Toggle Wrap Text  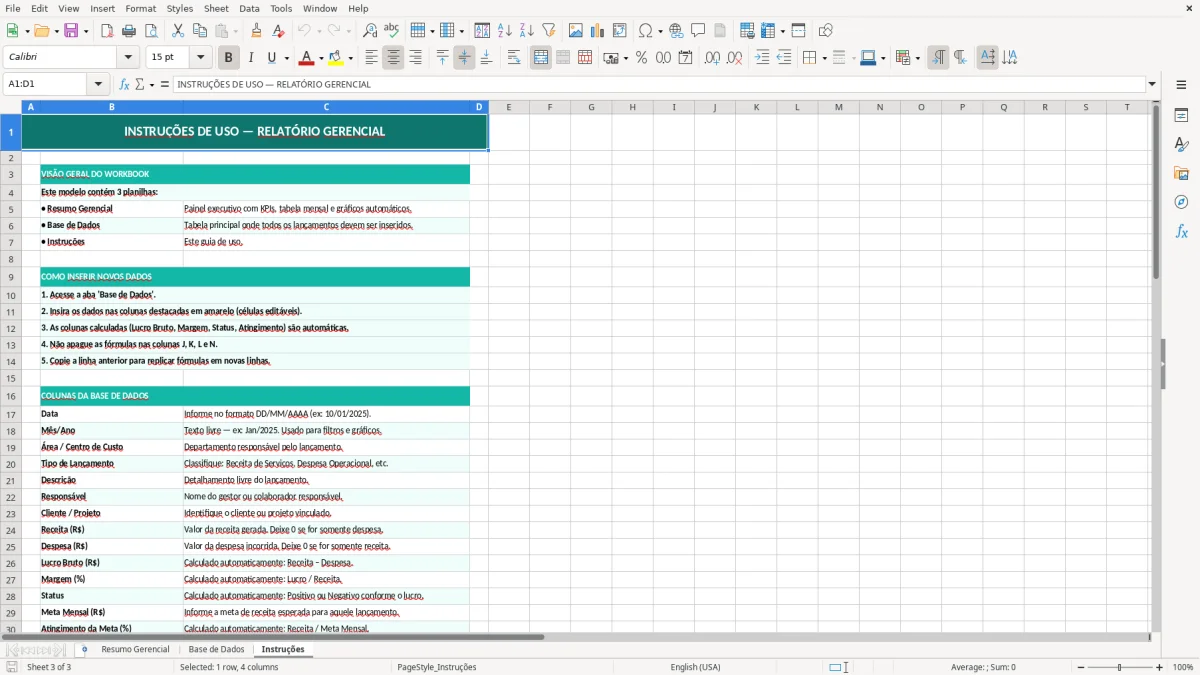pos(514,58)
